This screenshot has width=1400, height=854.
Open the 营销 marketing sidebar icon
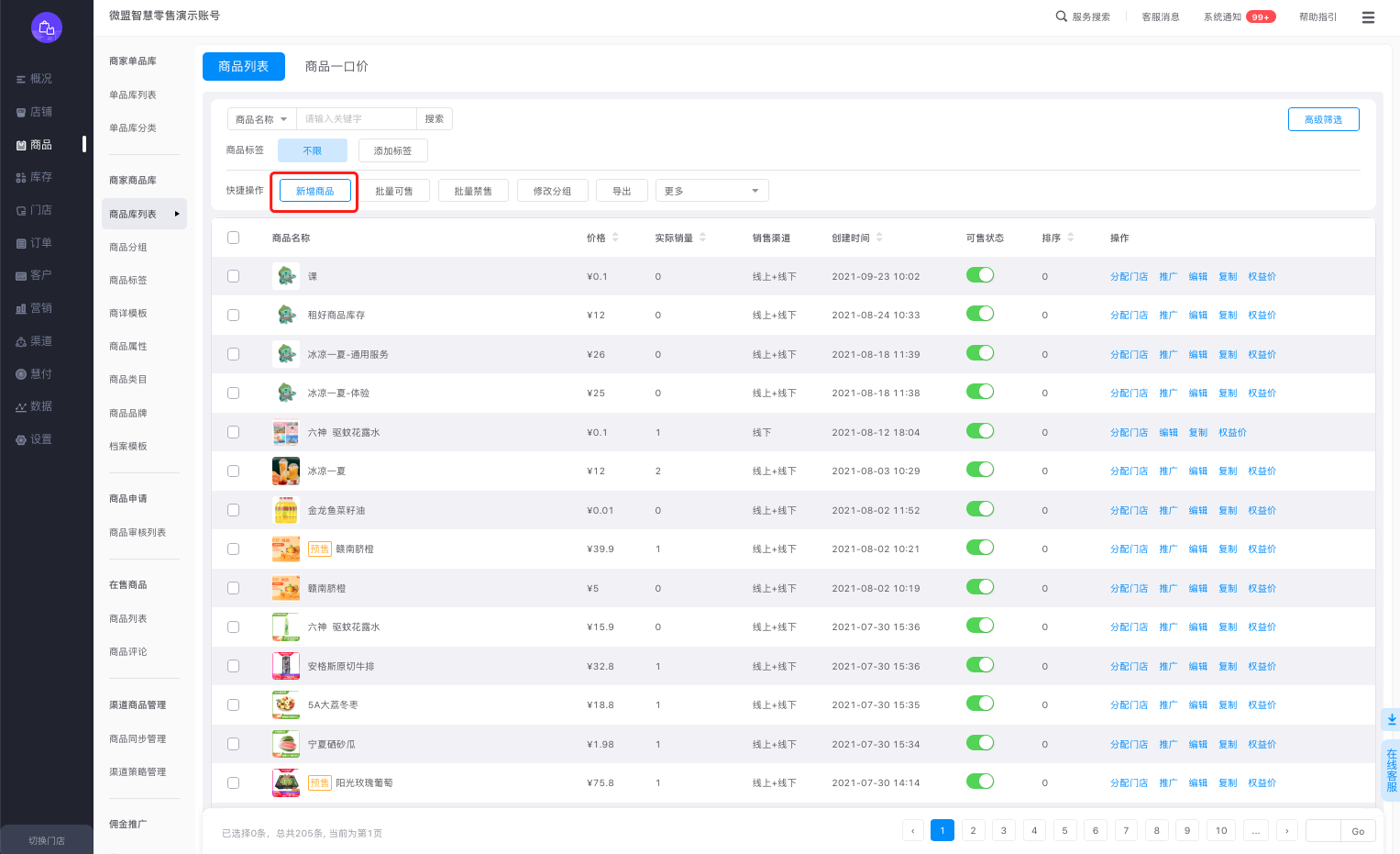21,309
